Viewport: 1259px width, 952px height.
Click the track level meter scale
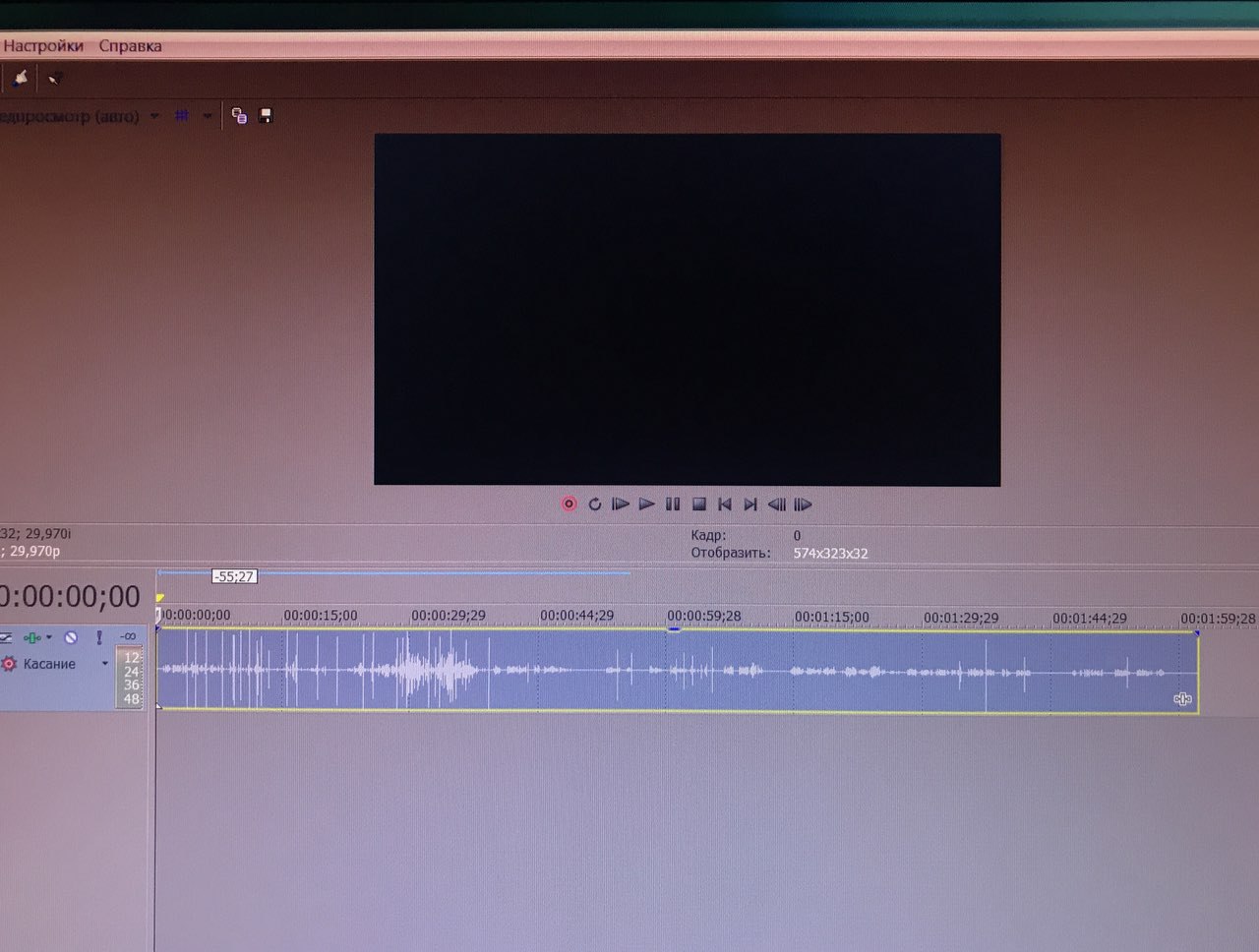[131, 678]
